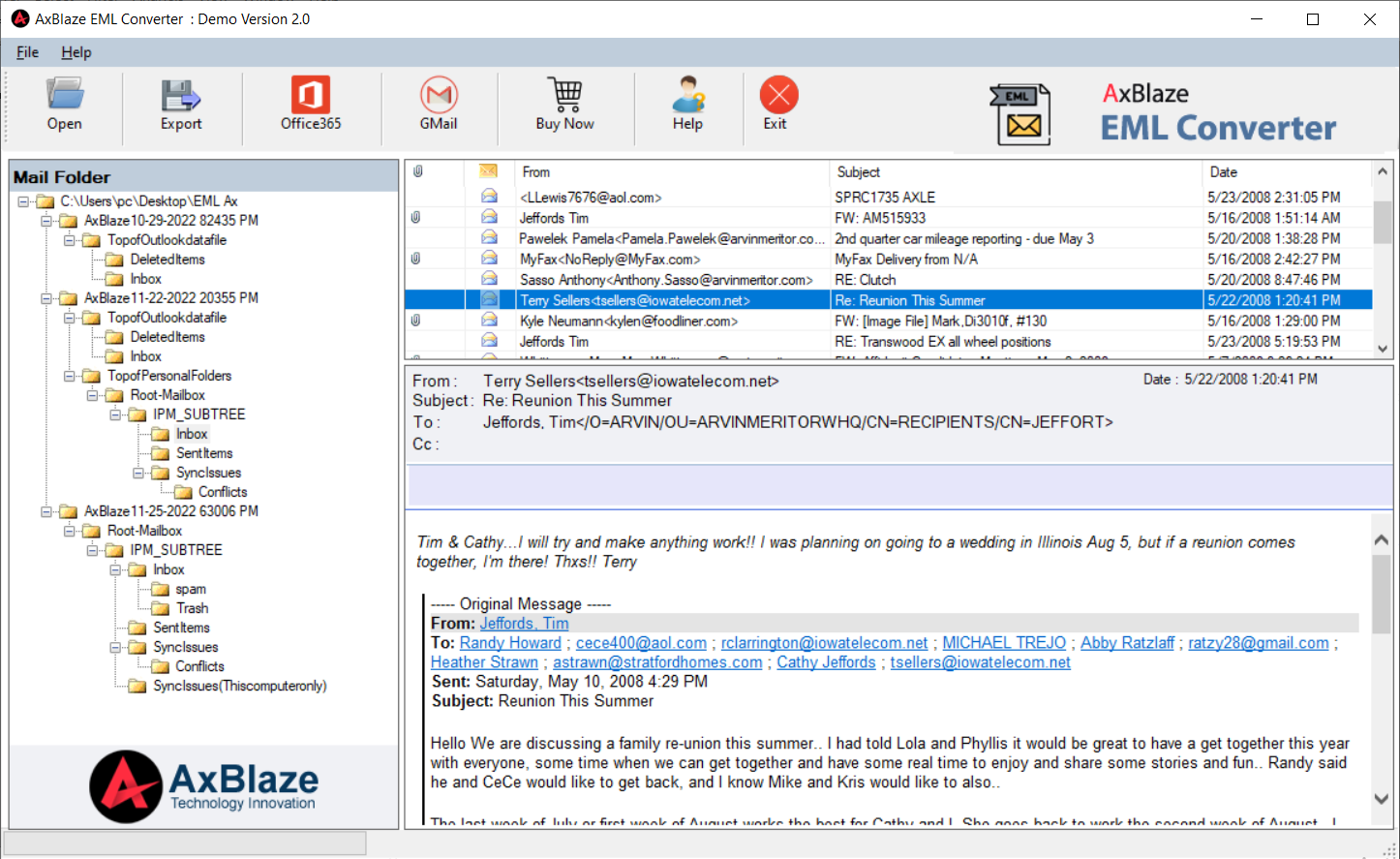1400x859 pixels.
Task: Select FW: [Image File] Mark,Di3010f email
Action: coord(889,321)
